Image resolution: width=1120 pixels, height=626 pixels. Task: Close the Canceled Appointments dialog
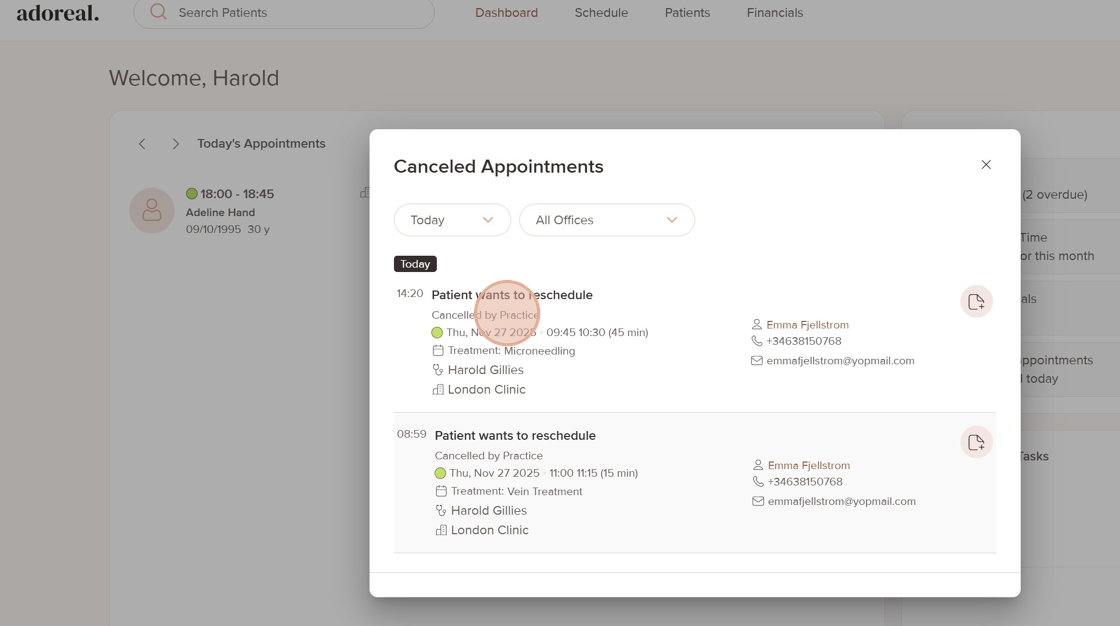click(986, 164)
